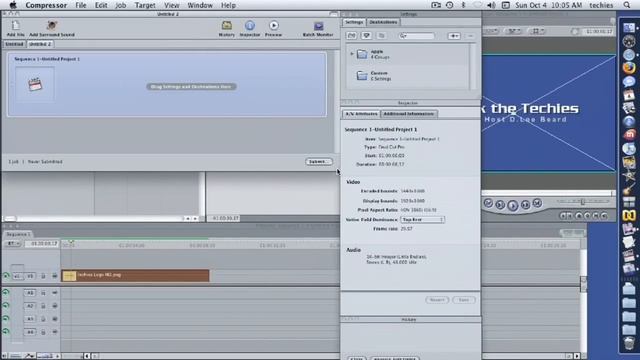Click the job's clapperboard source thumbnail
Image resolution: width=640 pixels, height=360 pixels.
pyautogui.click(x=35, y=84)
